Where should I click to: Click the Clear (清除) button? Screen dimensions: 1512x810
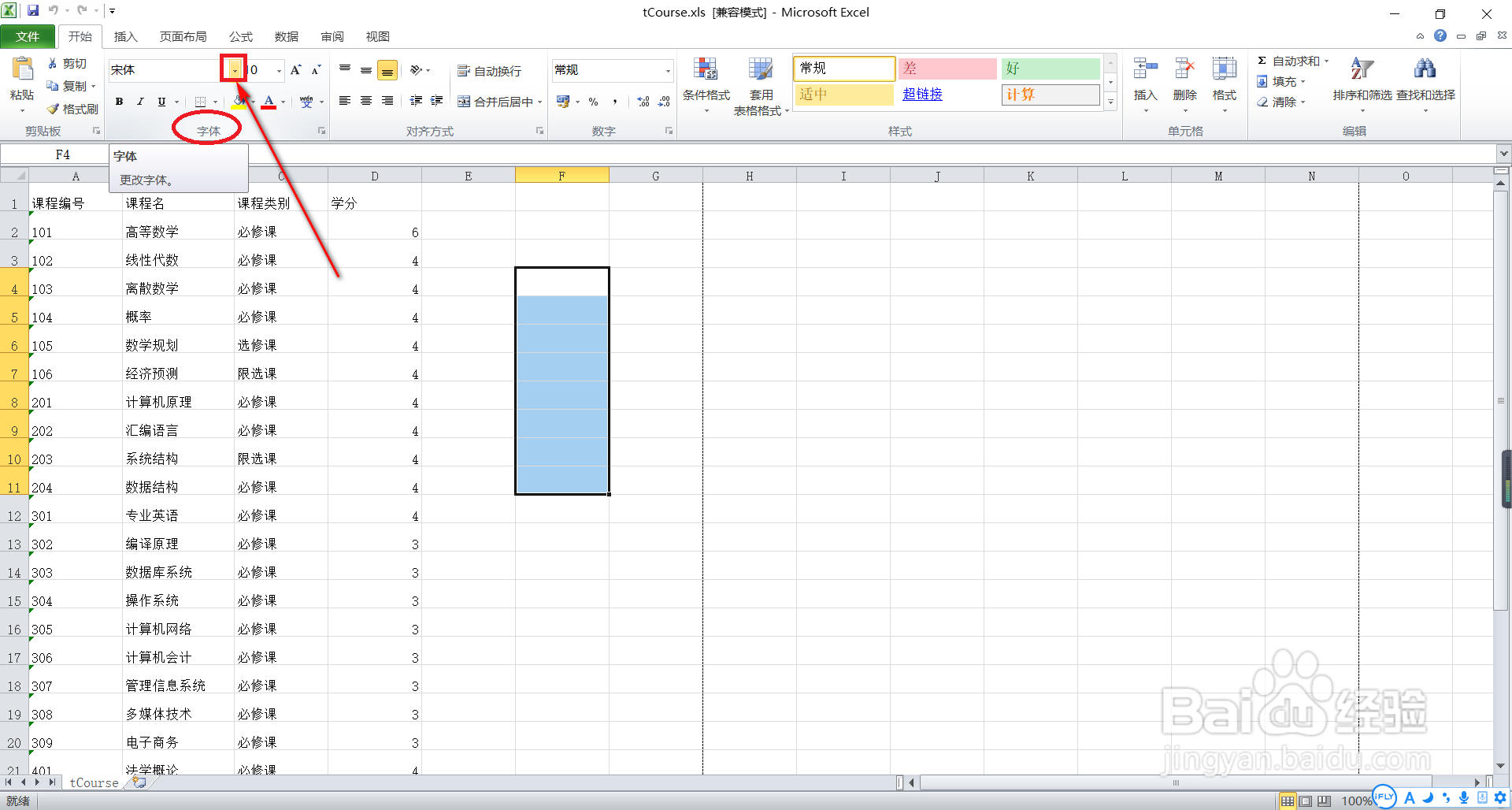pyautogui.click(x=1281, y=102)
